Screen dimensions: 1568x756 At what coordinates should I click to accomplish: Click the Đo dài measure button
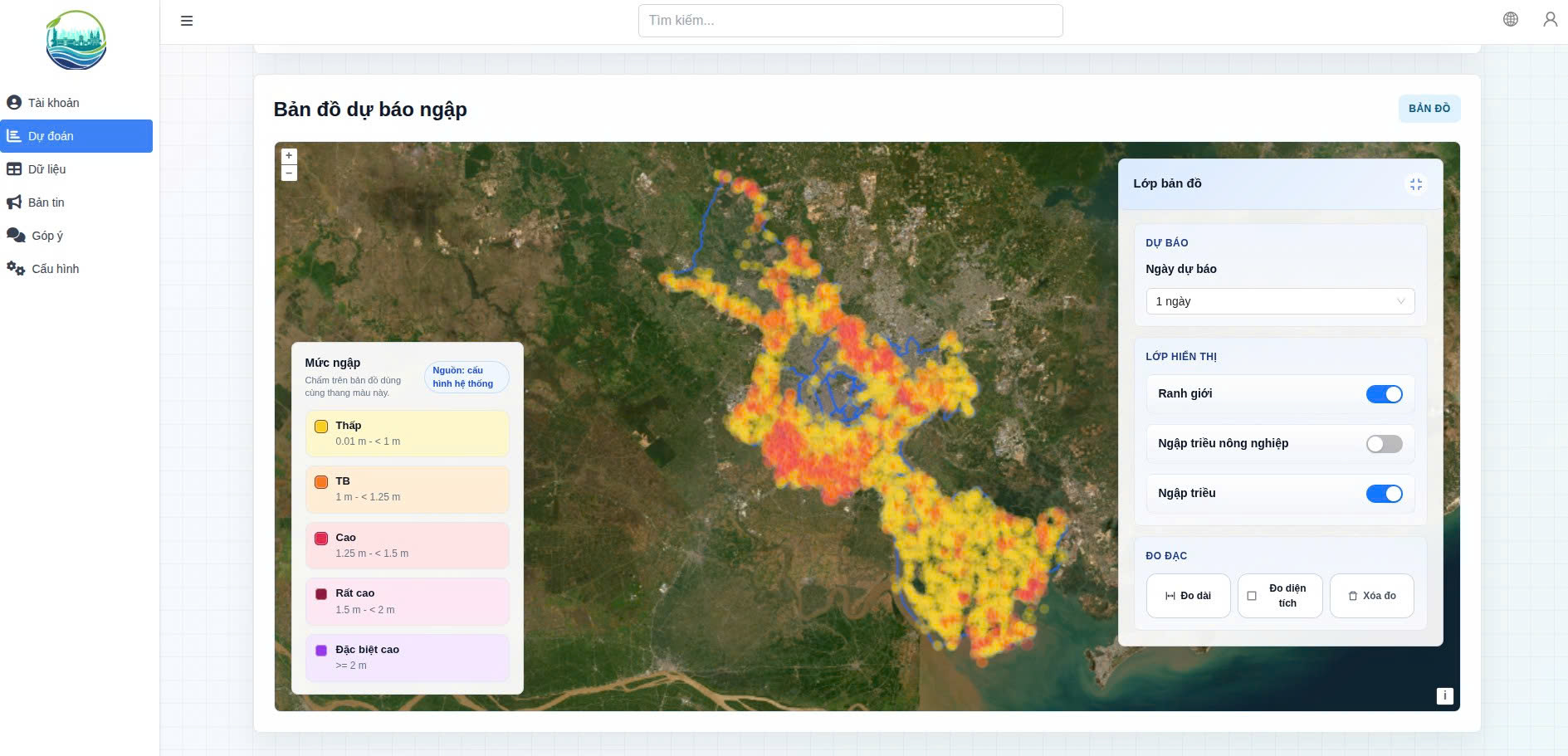tap(1188, 596)
